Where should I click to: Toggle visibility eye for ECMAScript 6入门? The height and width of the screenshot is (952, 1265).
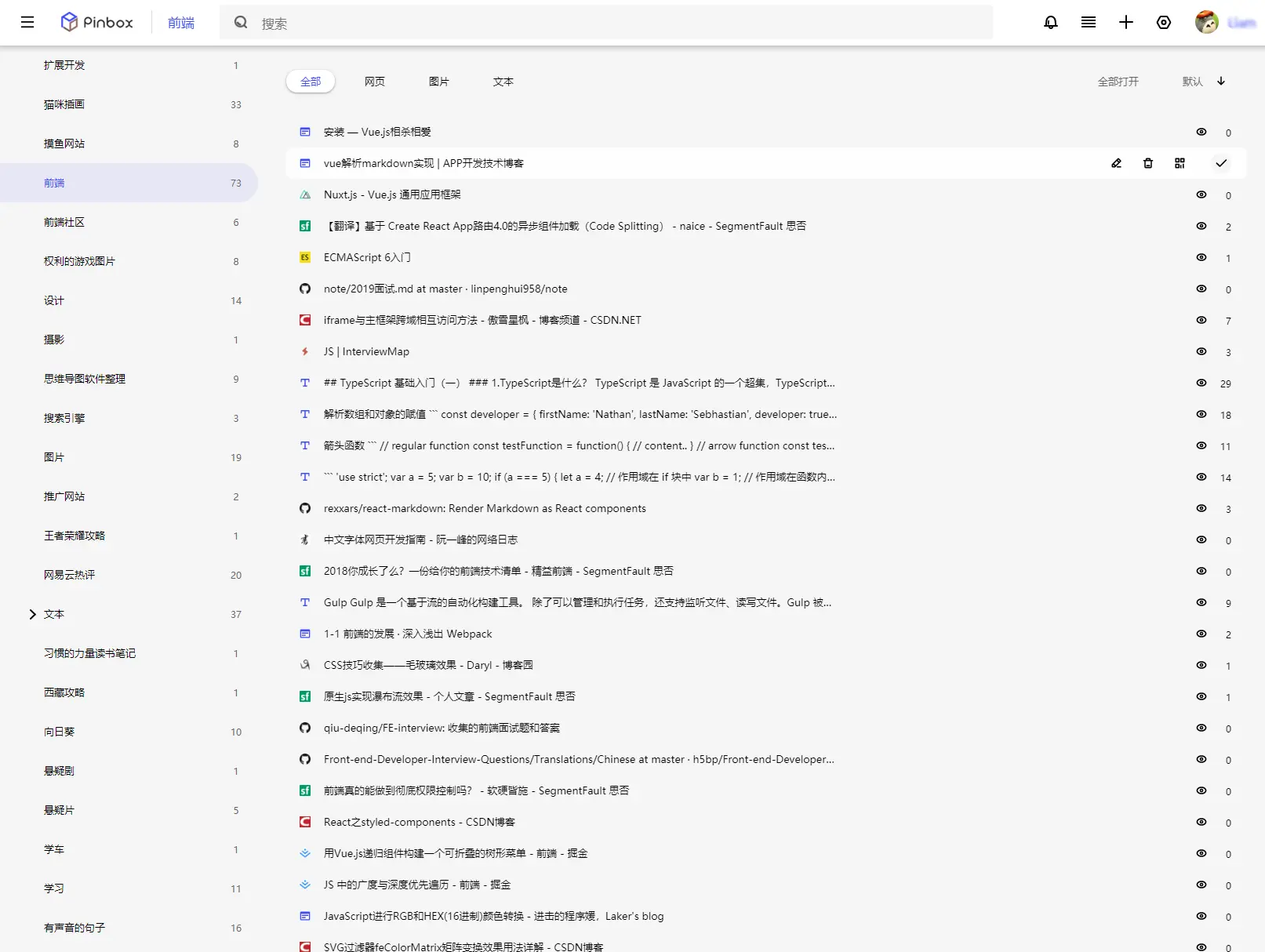click(x=1201, y=257)
